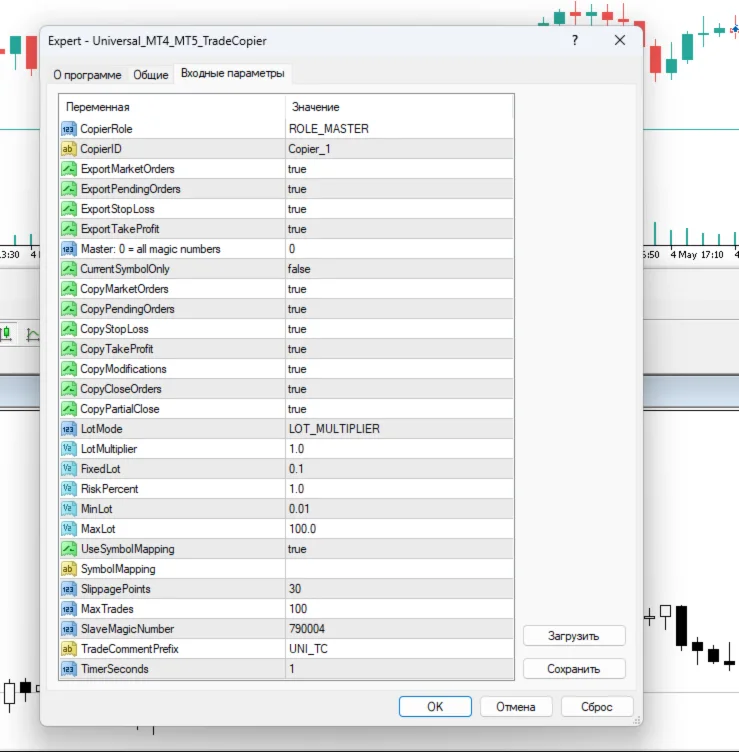Click the ExportPendingOrders boolean icon

pyautogui.click(x=69, y=189)
